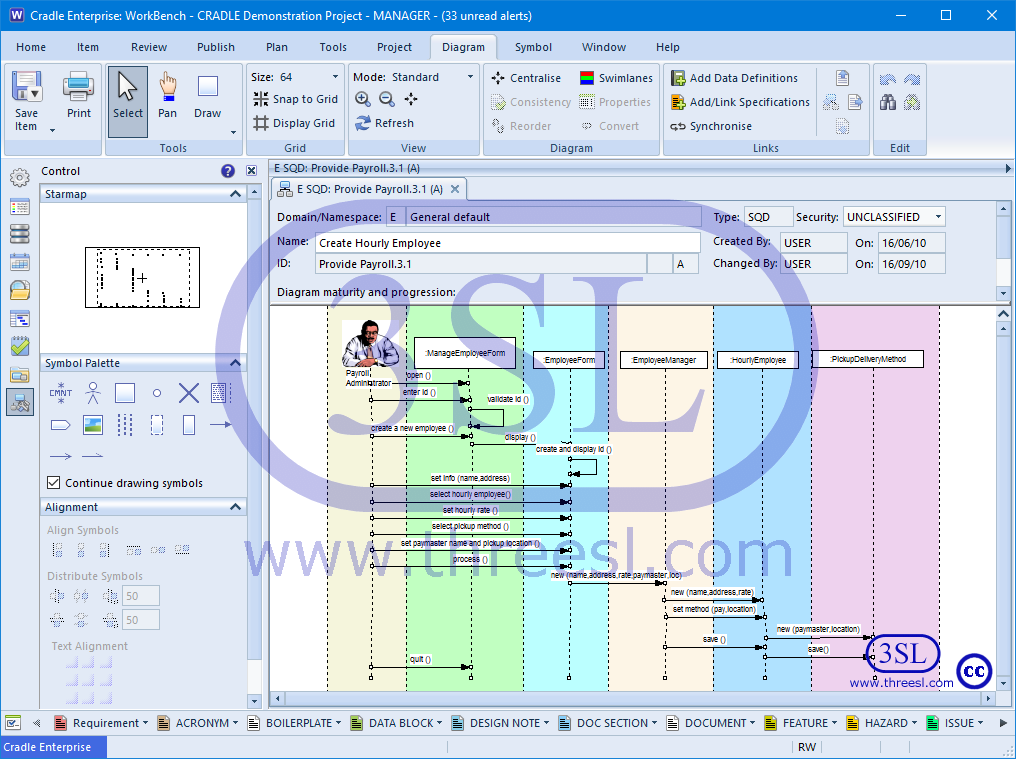Open the Publish ribbon tab
1016x759 pixels.
[216, 47]
